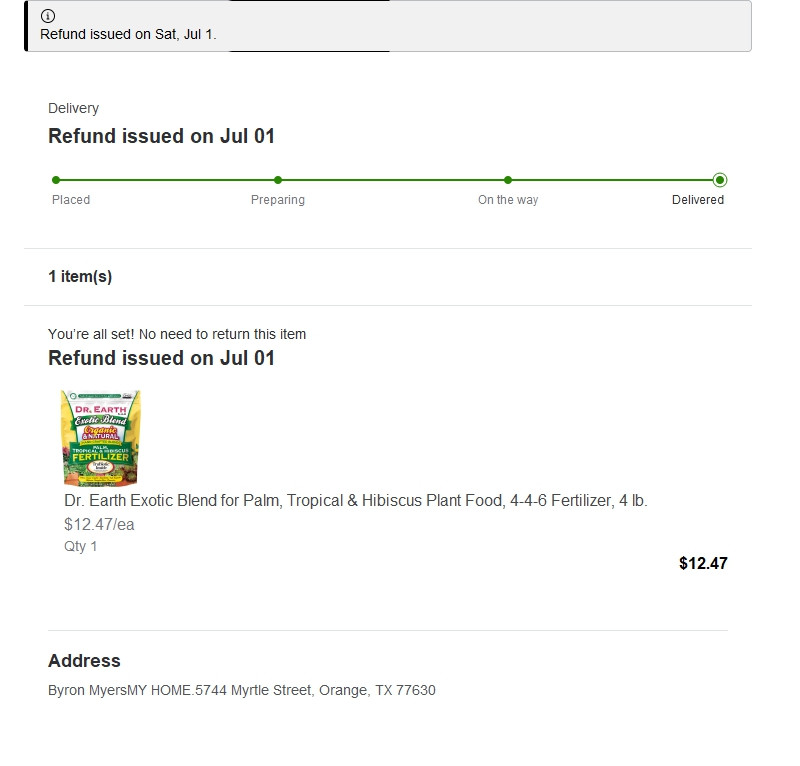
Task: Click the $12.47/ea unit price text
Action: pos(99,525)
